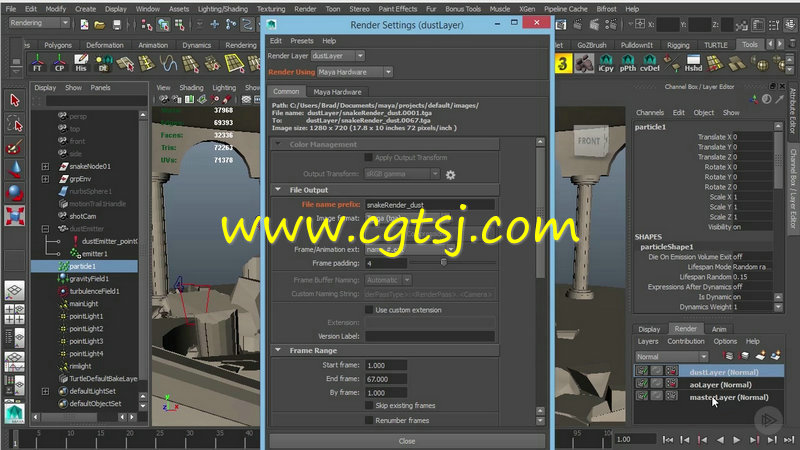Select shotCam in the outliner
This screenshot has height=450, width=800.
tap(82, 216)
